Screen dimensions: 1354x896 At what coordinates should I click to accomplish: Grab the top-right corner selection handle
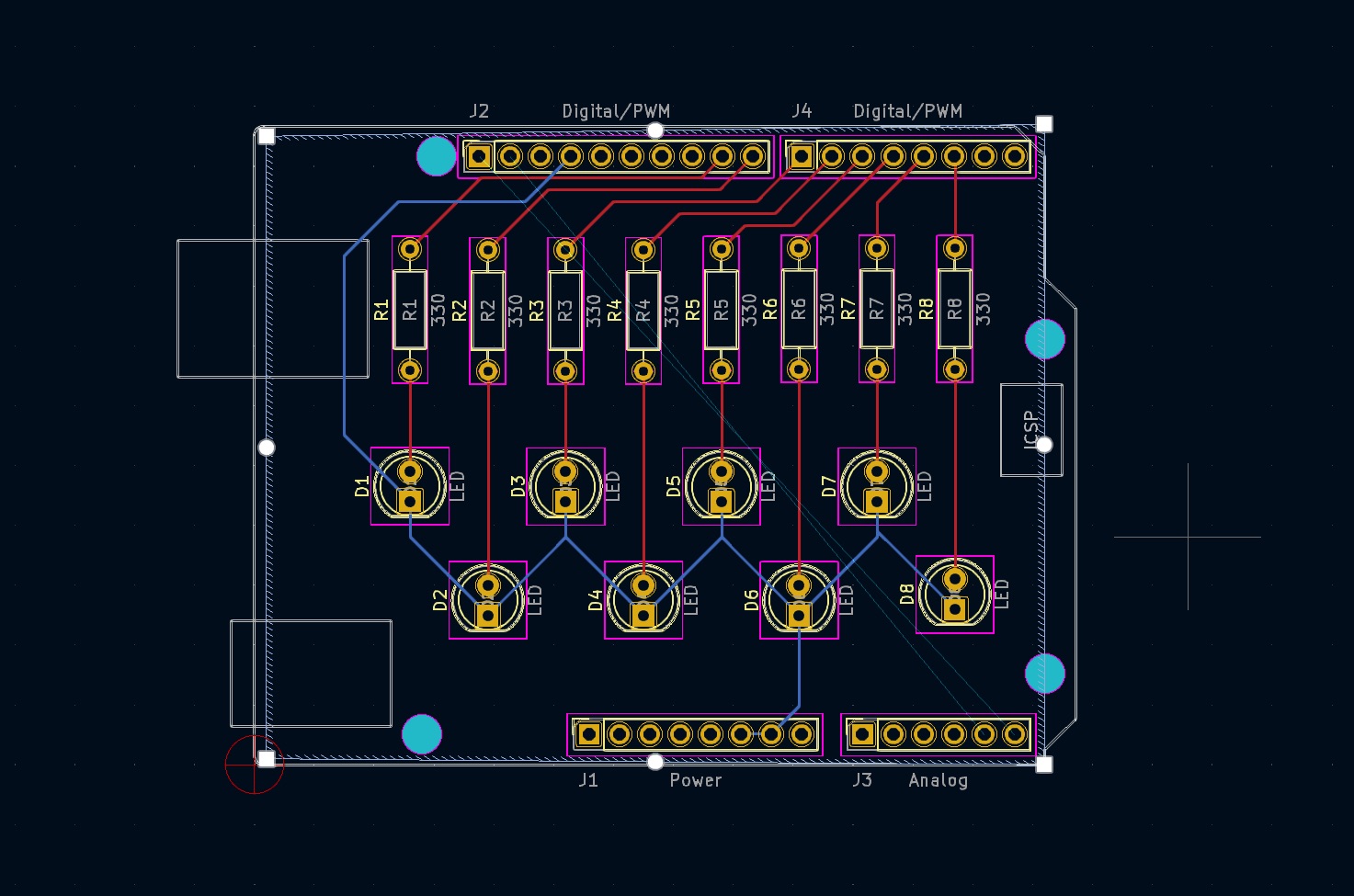coord(1044,124)
